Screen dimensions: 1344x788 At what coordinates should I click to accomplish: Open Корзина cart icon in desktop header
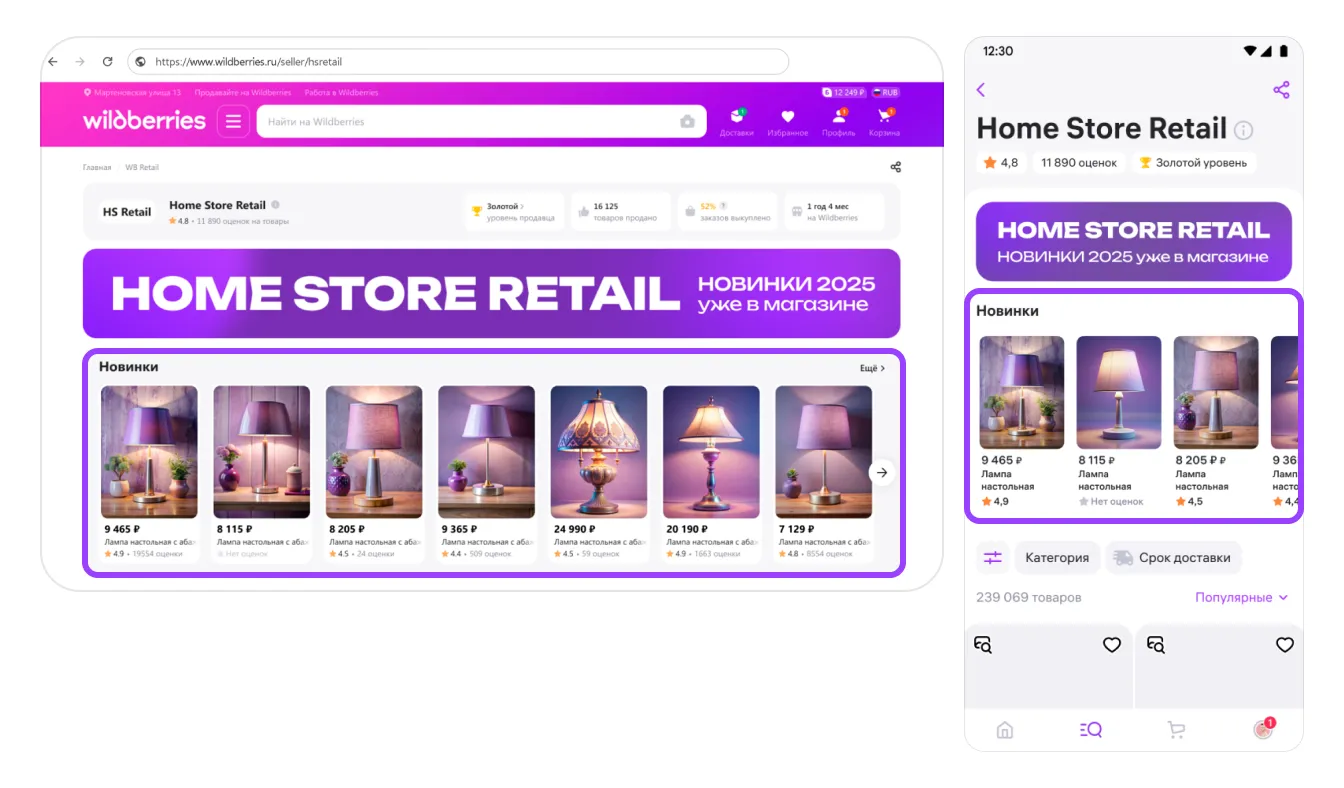[x=884, y=121]
